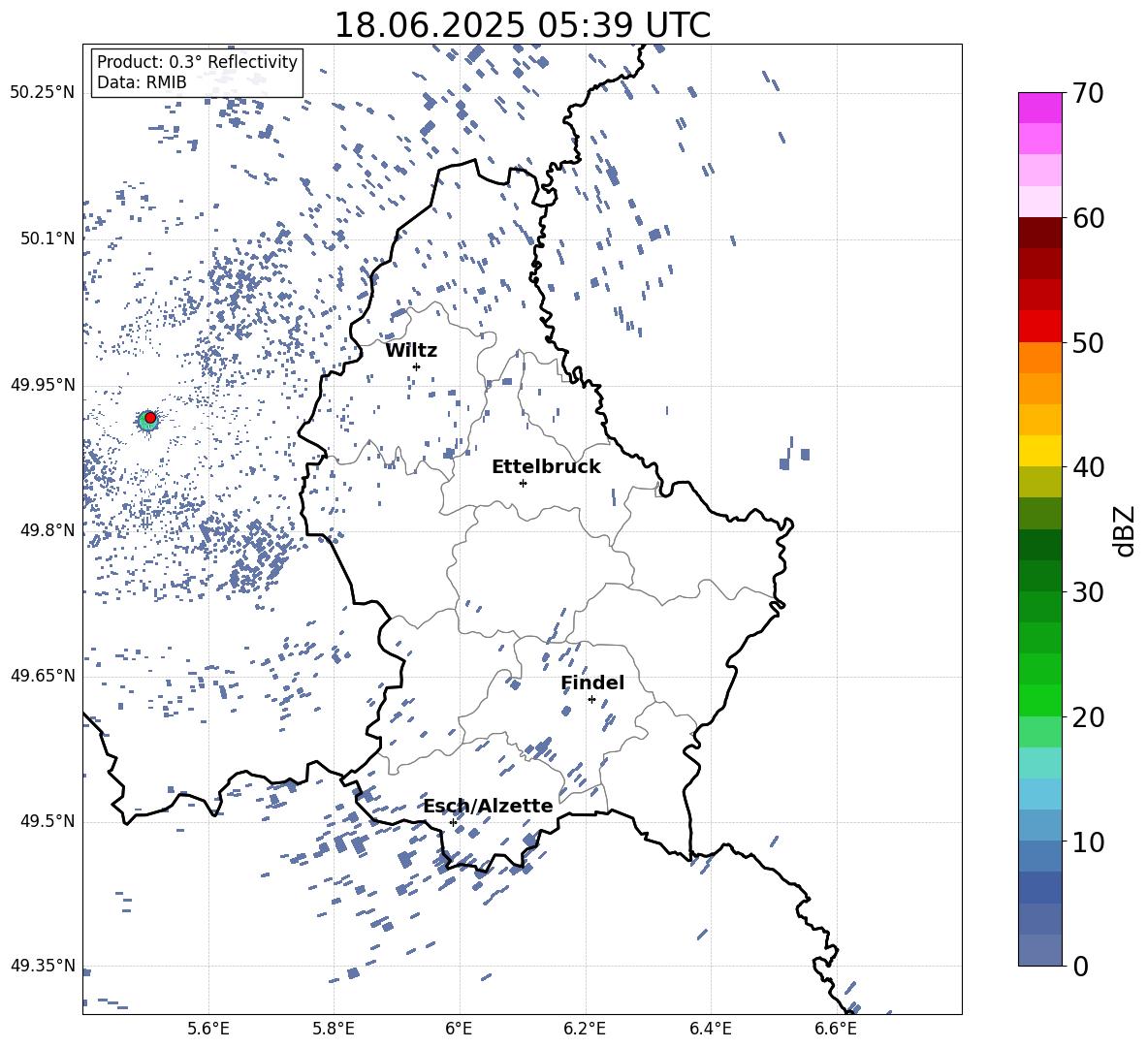Click the 49.65°N latitude label
The image size is (1148, 1048).
(43, 676)
